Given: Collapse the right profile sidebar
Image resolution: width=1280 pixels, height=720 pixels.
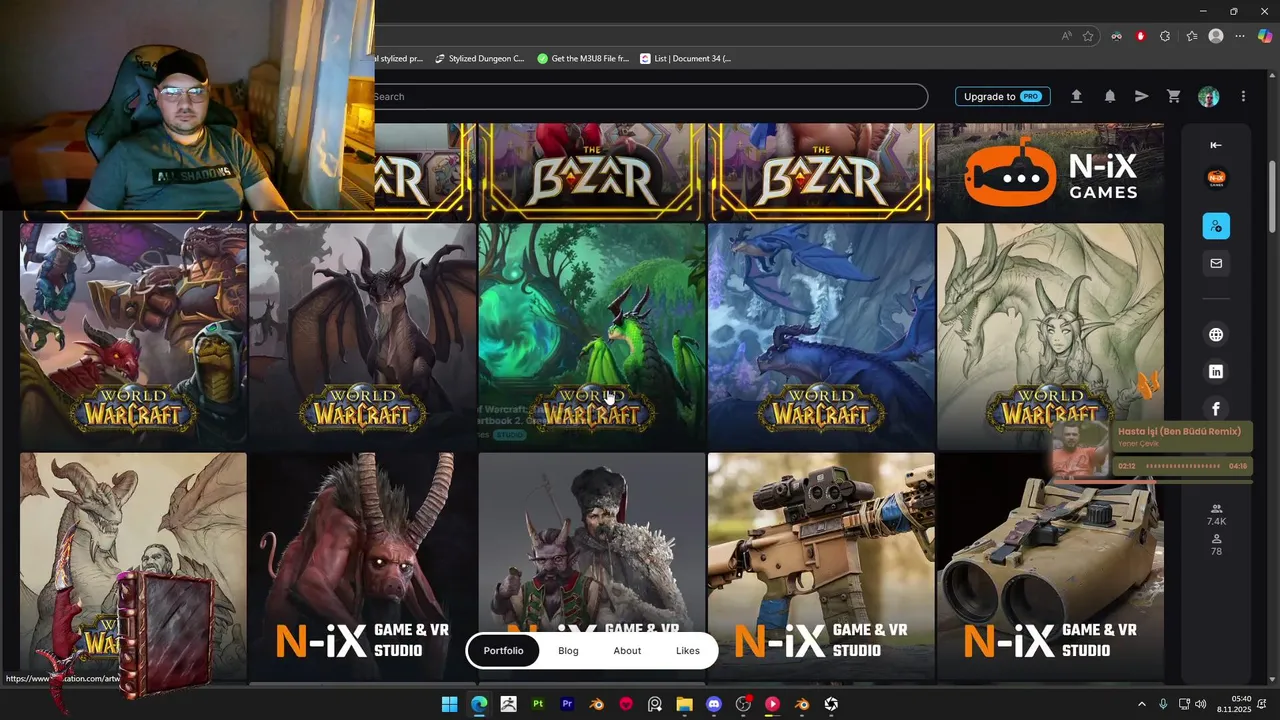Looking at the screenshot, I should 1216,145.
